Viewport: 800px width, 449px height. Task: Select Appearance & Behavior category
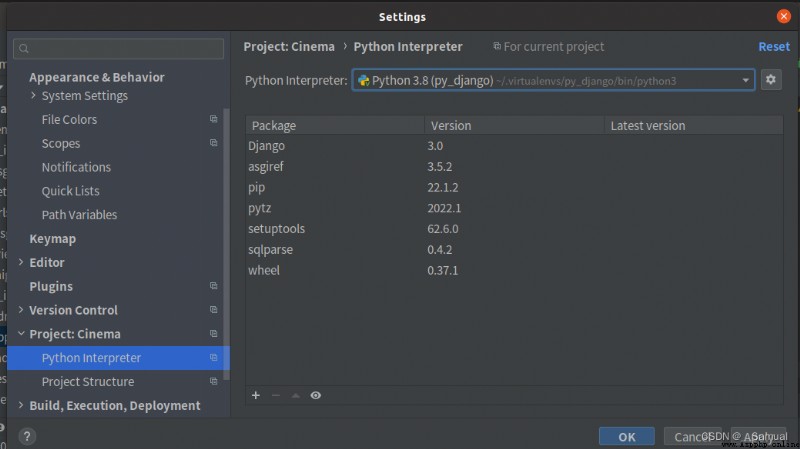pyautogui.click(x=97, y=77)
